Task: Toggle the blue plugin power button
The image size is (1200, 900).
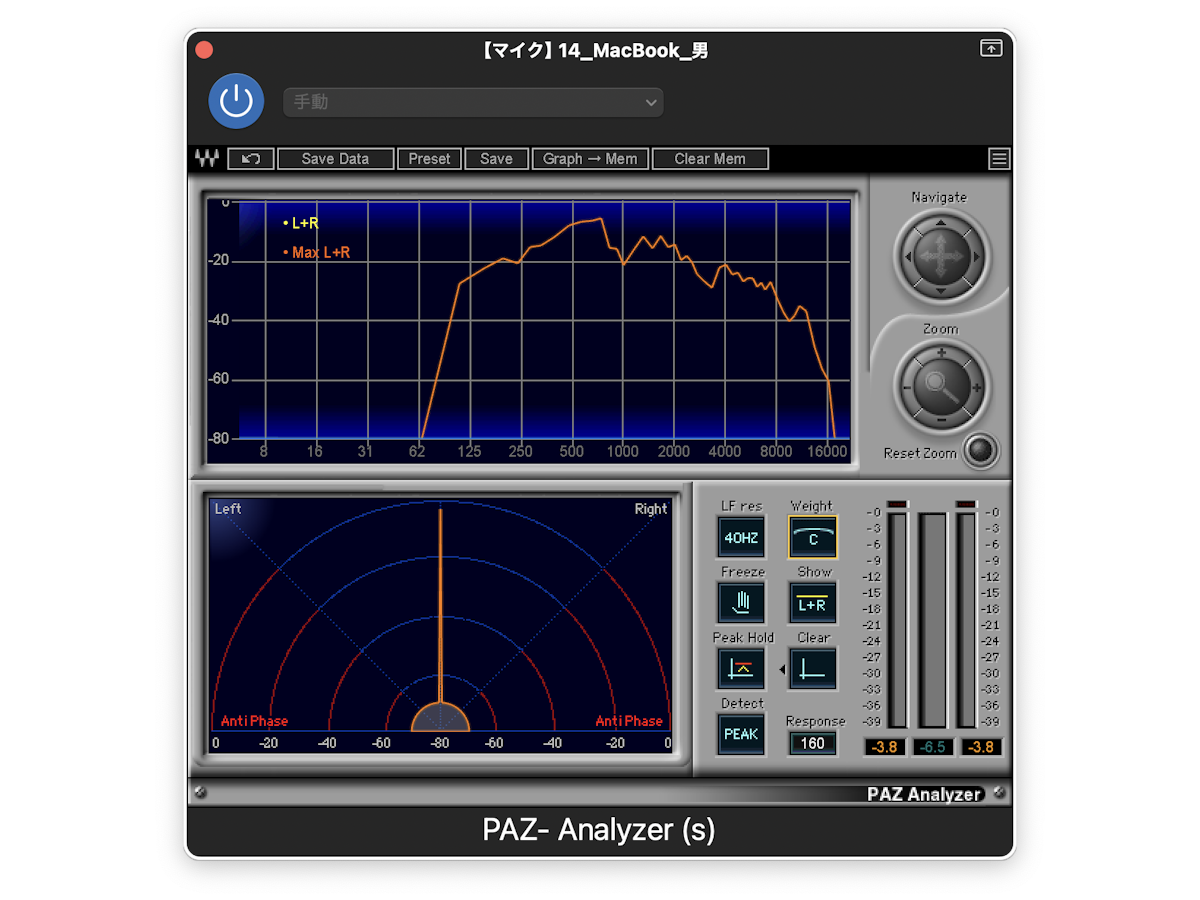Action: click(x=236, y=101)
